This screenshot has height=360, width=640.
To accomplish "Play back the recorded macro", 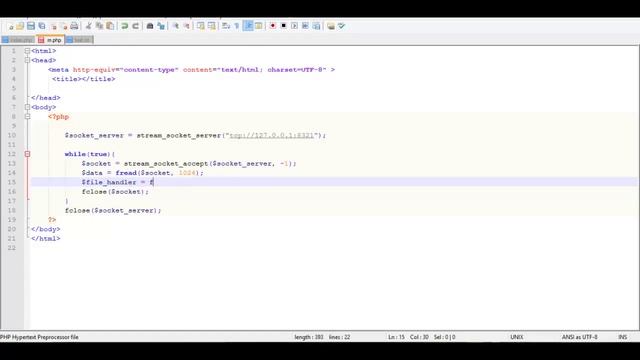I will (x=294, y=26).
